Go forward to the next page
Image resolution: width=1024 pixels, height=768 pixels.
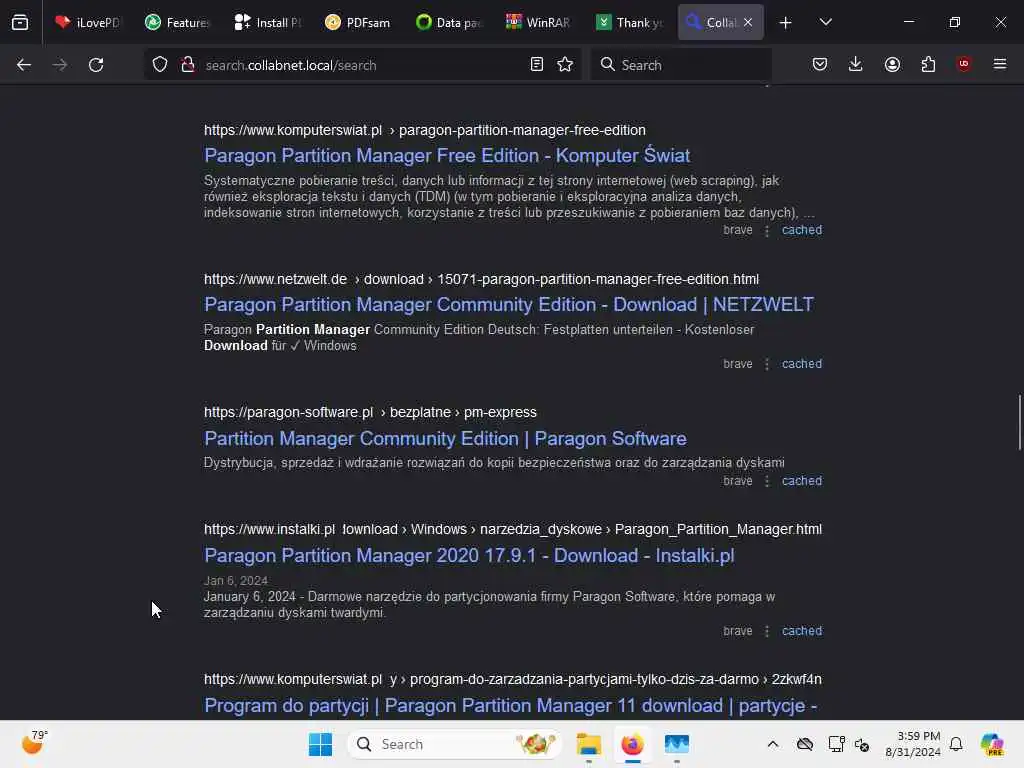point(60,65)
